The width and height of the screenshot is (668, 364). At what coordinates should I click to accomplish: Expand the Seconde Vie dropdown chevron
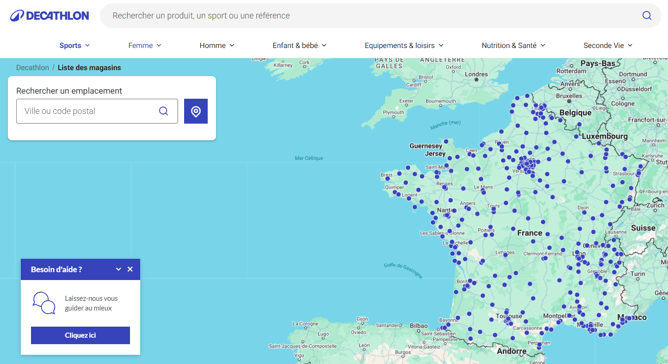pyautogui.click(x=630, y=45)
